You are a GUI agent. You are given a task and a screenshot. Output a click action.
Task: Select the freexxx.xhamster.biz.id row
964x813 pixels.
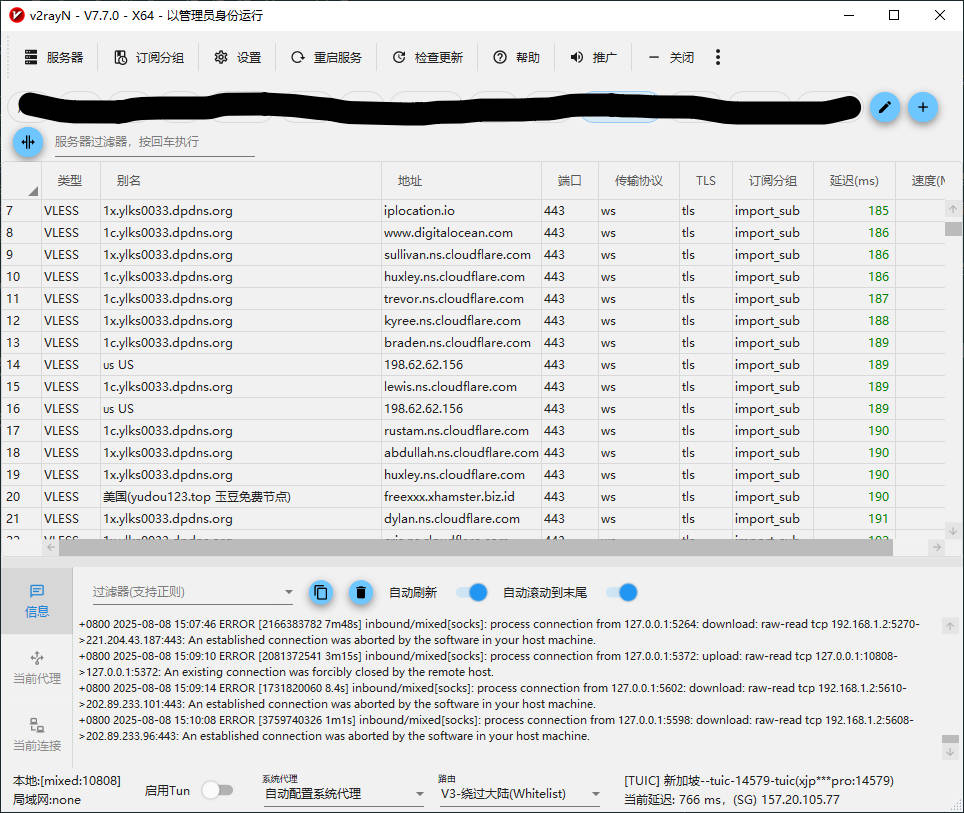tap(473, 497)
